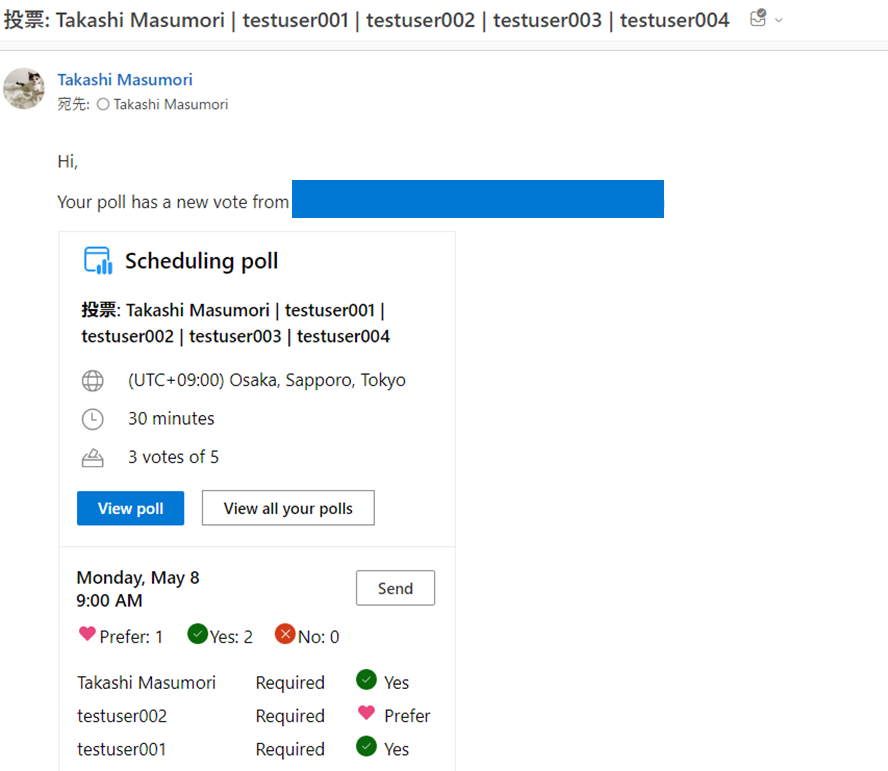Screen dimensions: 888x771
Task: Select the "30 minutes" duration text
Action: coord(171,419)
